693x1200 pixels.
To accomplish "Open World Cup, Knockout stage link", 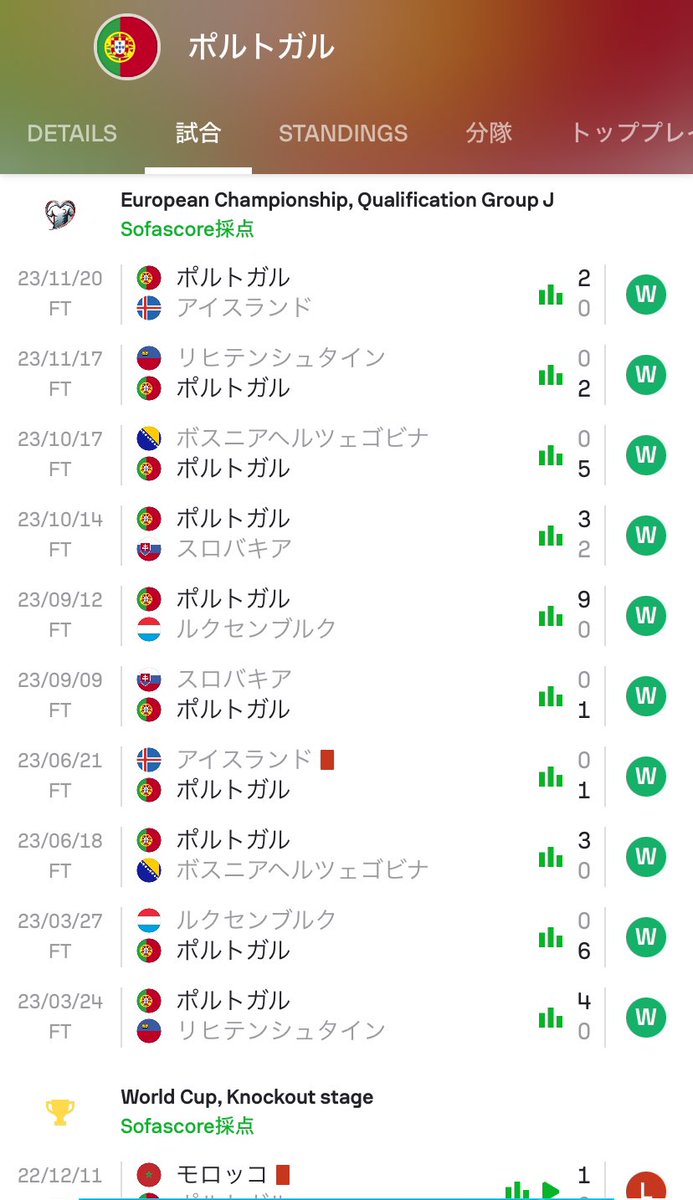I will point(247,1097).
